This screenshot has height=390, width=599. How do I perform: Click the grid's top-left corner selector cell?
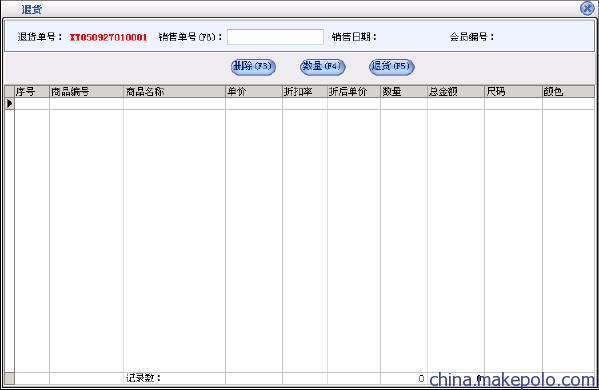[x=10, y=92]
